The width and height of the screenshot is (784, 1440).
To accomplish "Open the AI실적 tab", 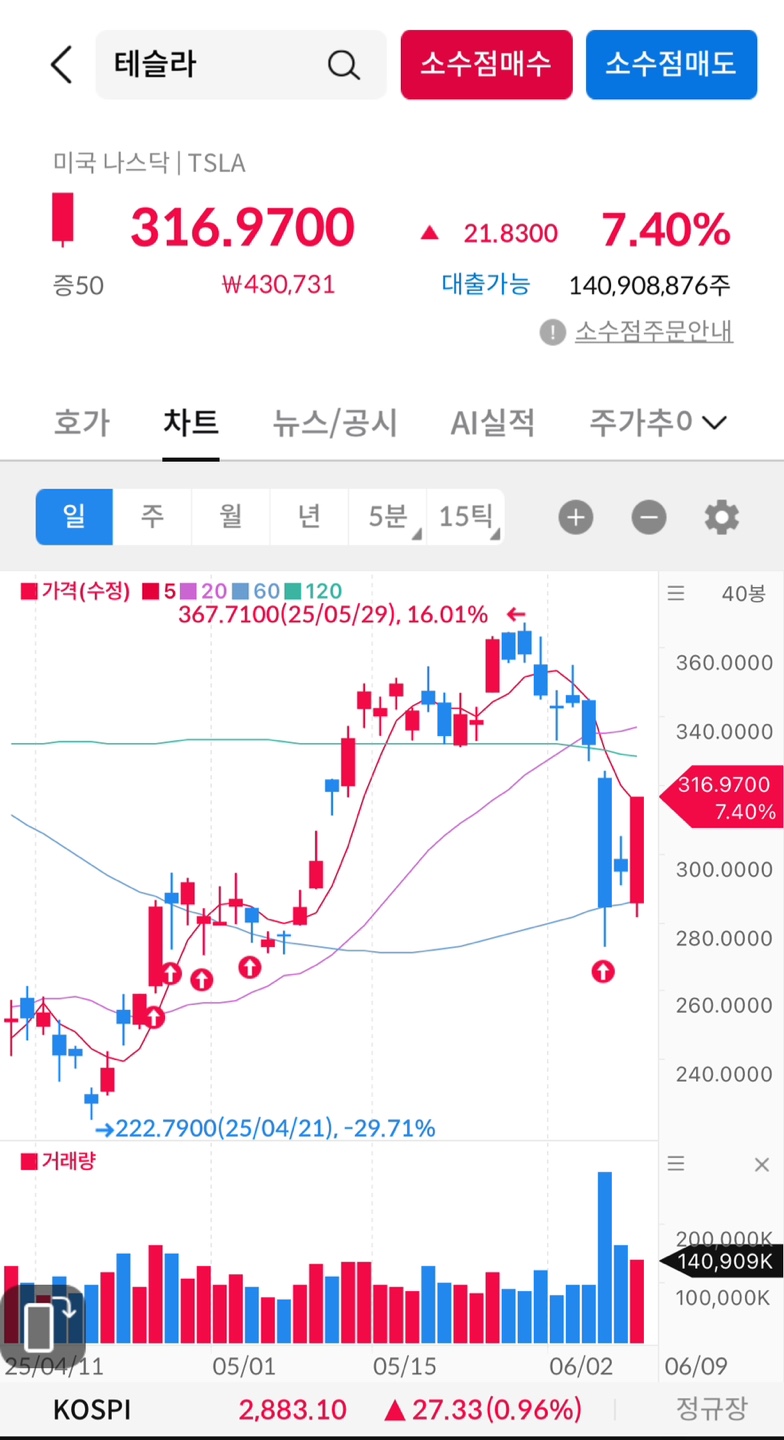I will coord(492,422).
